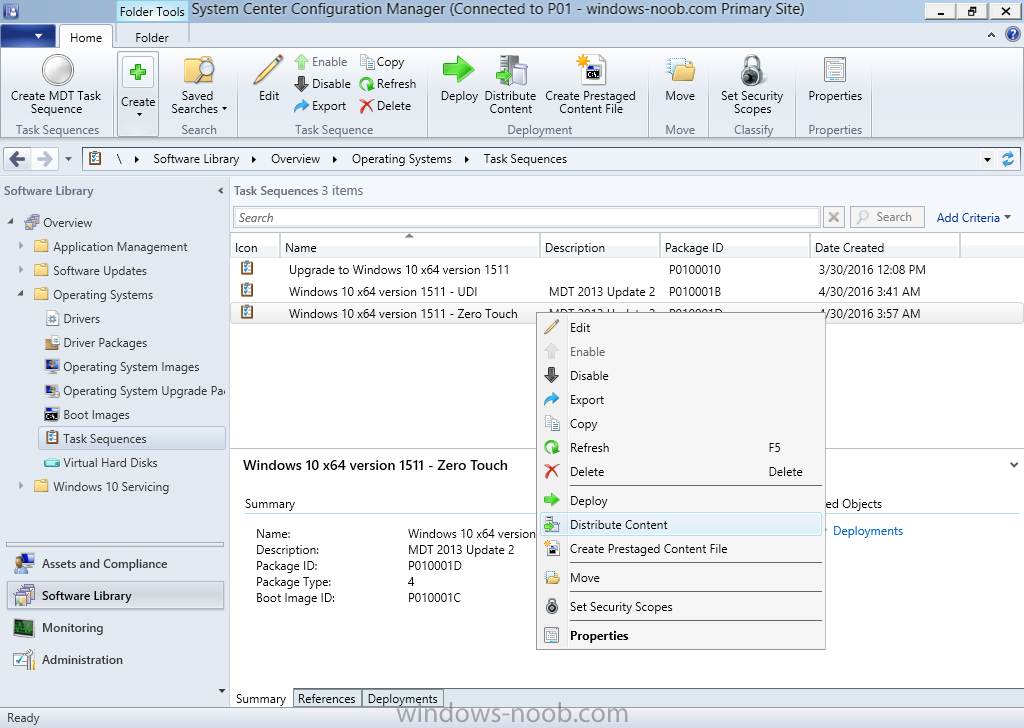Open the Administration workspace
The image size is (1024, 728).
coord(115,659)
